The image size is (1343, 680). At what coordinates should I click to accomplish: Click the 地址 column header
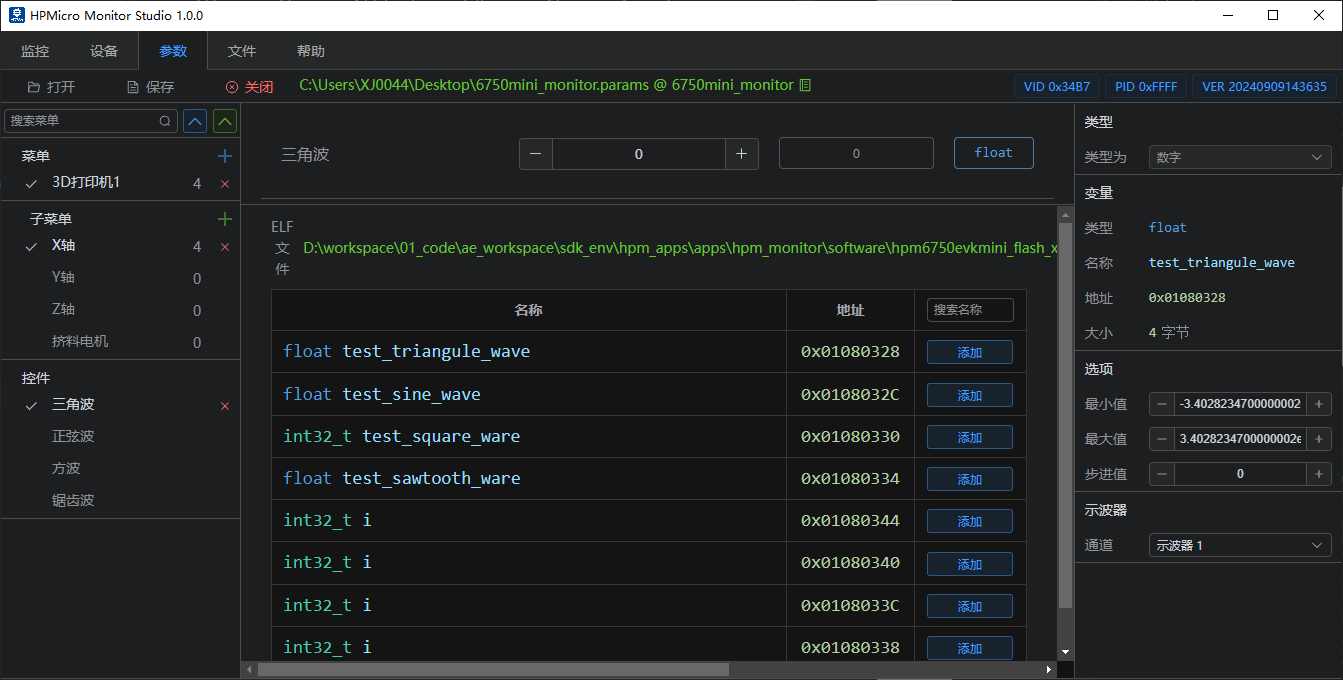coord(850,310)
